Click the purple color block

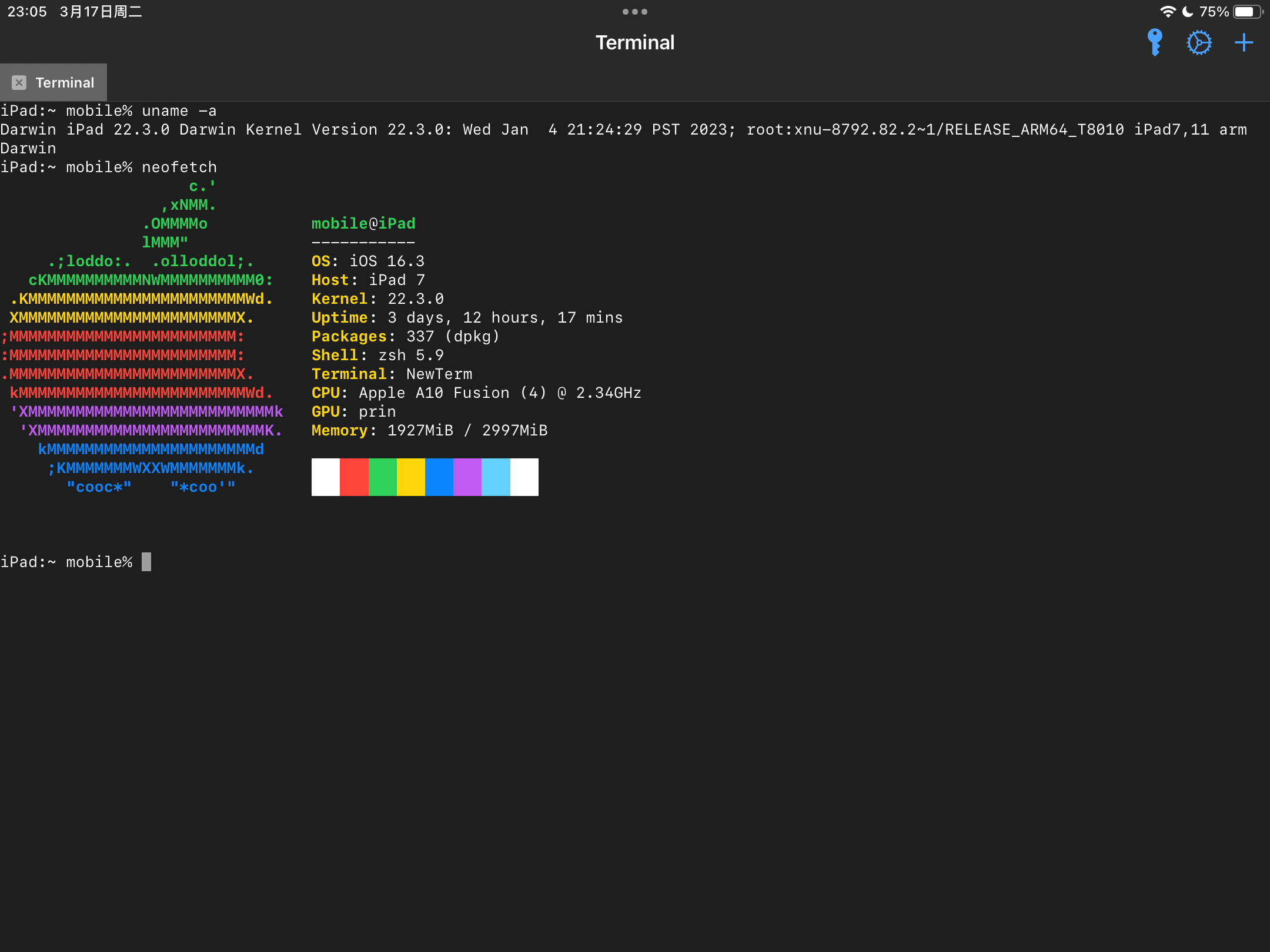click(x=467, y=477)
